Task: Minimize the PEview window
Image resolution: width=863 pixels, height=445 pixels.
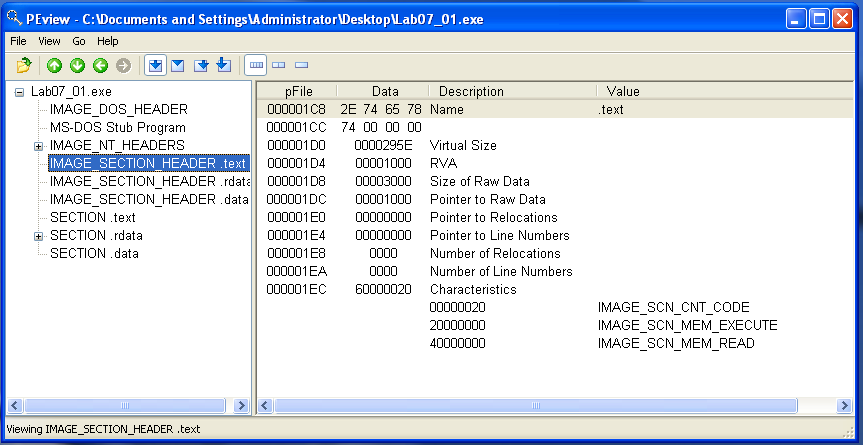Action: (796, 19)
